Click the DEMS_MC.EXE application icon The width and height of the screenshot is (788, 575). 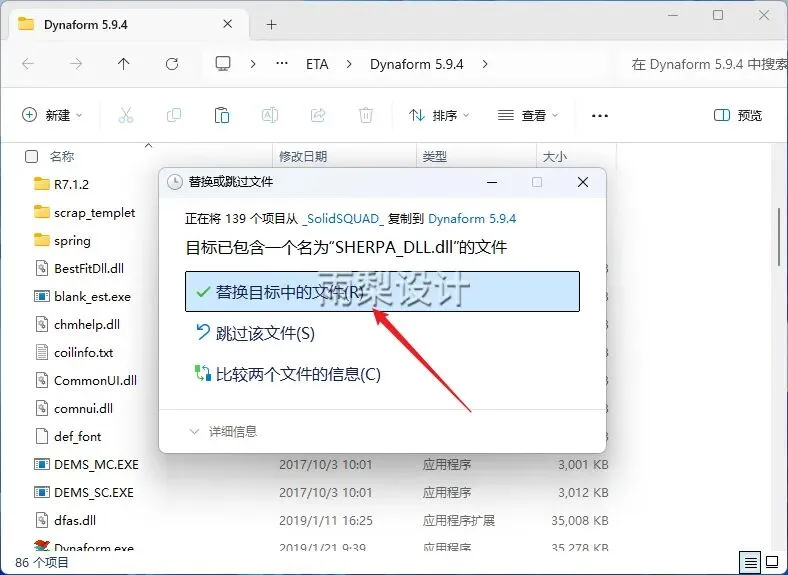point(42,464)
